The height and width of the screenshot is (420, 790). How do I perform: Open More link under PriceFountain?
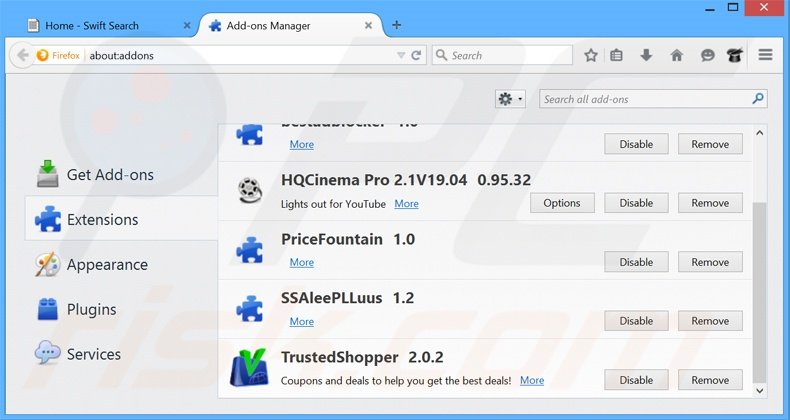click(x=301, y=262)
